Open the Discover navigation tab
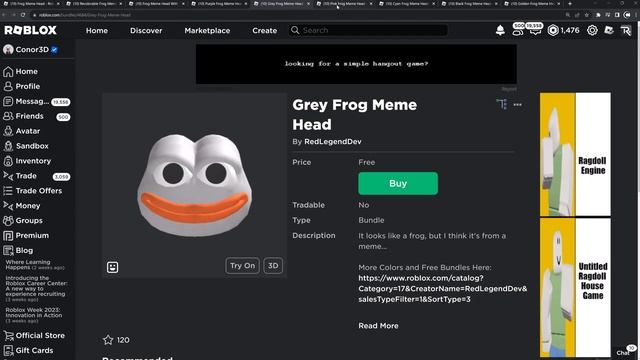This screenshot has height=360, width=640. point(146,31)
